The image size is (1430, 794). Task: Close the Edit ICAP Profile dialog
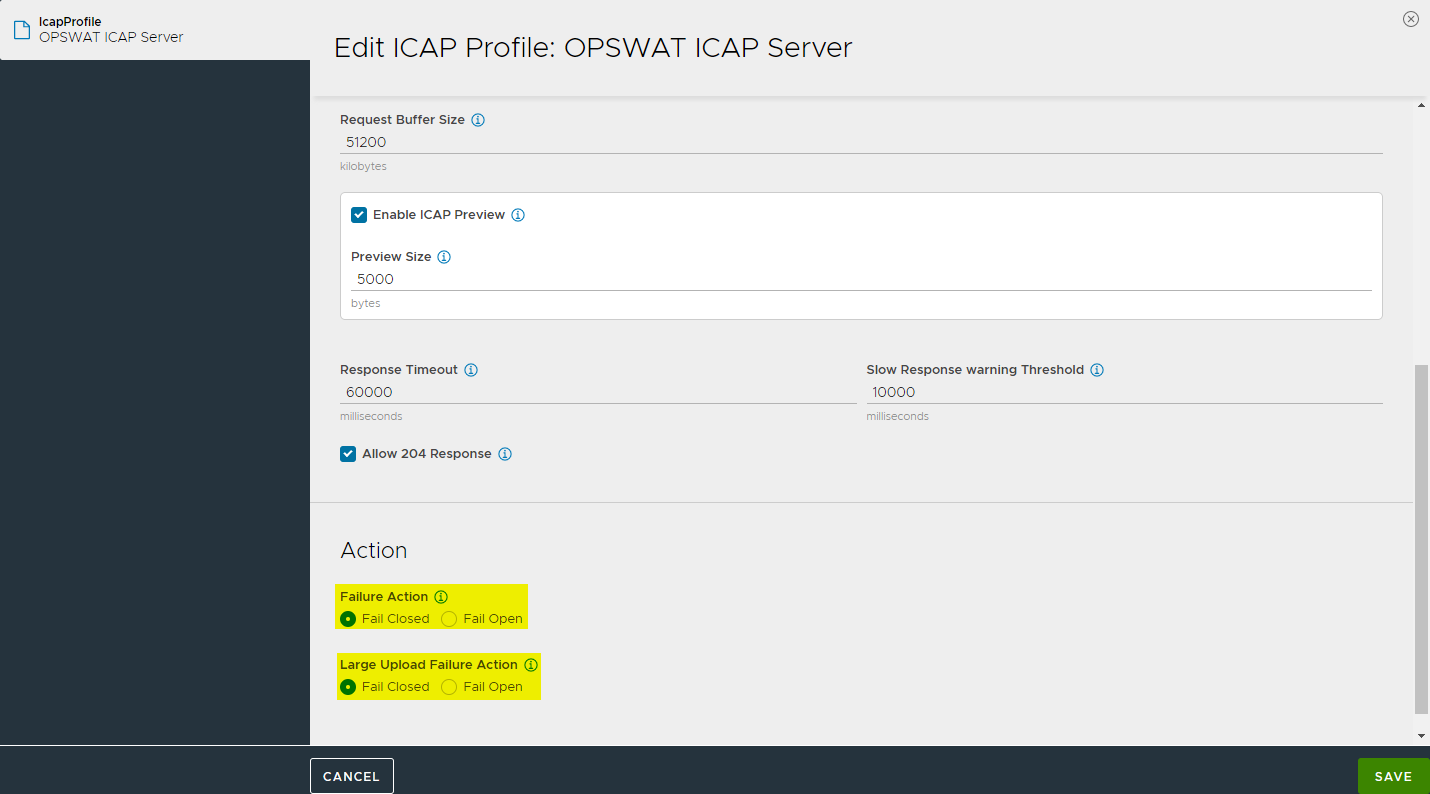(1411, 19)
